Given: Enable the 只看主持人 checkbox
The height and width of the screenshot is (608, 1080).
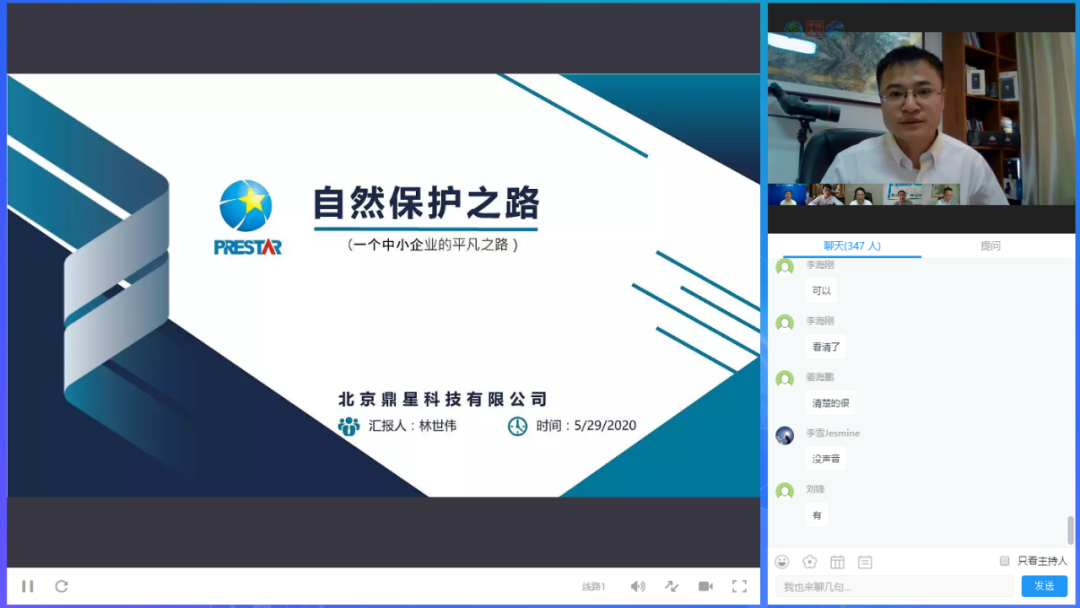Looking at the screenshot, I should click(1005, 561).
